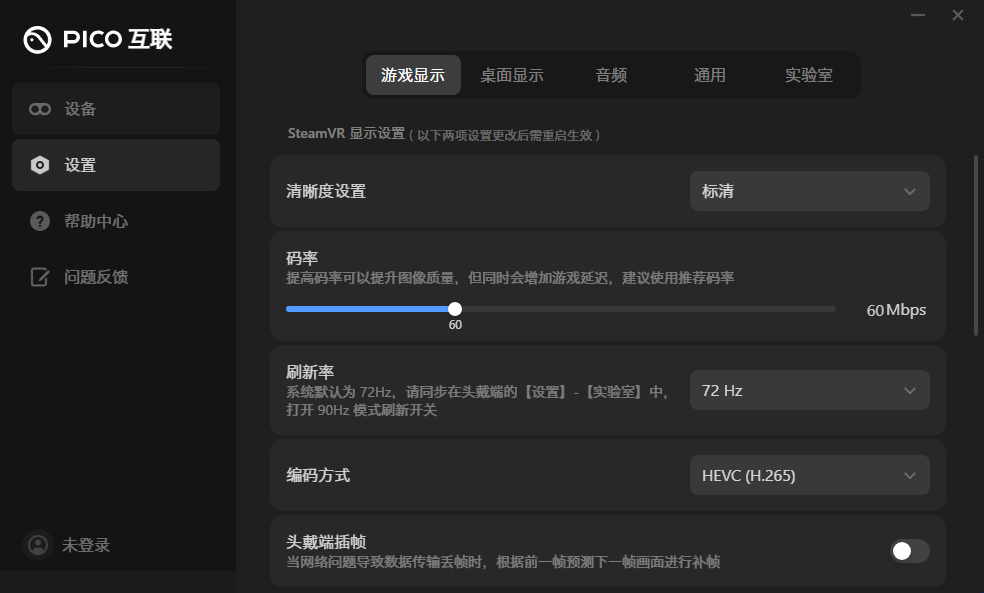
Task: Click the bitrate slider handle at 60
Action: point(455,308)
